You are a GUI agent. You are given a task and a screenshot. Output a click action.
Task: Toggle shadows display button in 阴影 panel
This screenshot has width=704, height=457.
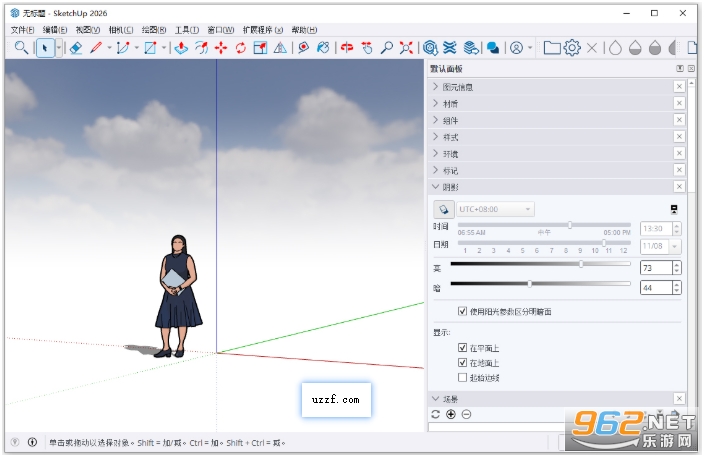pos(444,209)
